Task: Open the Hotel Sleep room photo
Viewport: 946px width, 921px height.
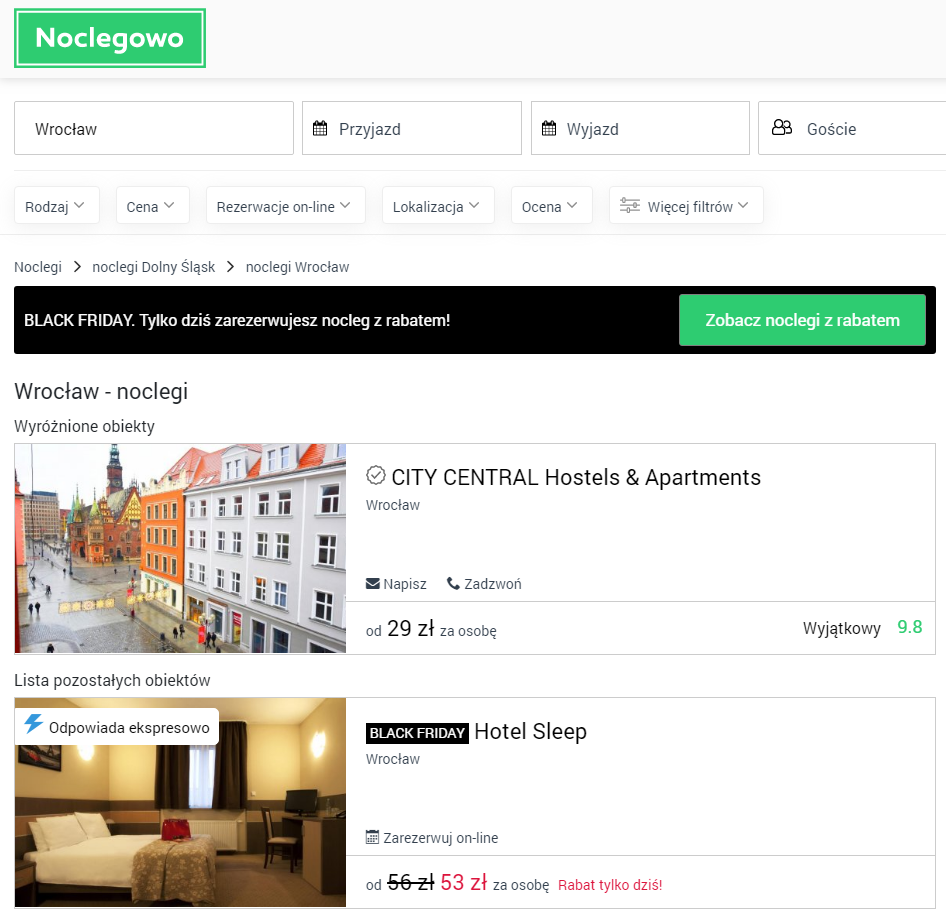Action: pyautogui.click(x=180, y=802)
